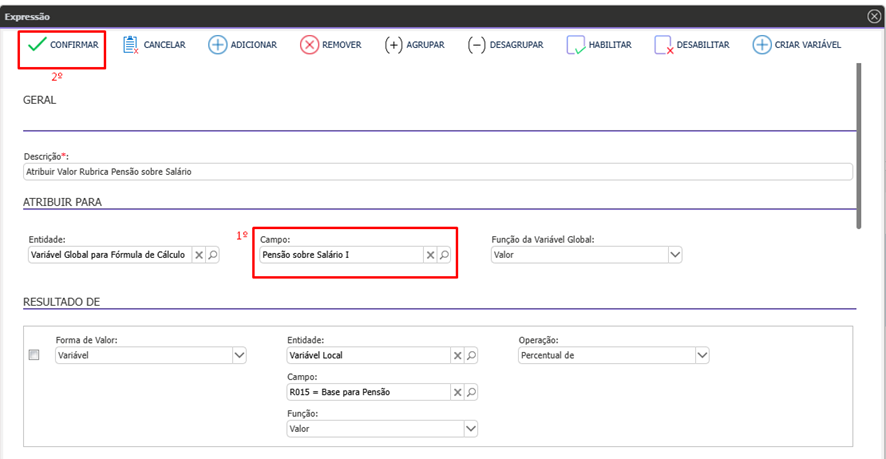Screen dimensions: 886x459
Task: Click the Adicionar plus circle icon
Action: (x=217, y=45)
